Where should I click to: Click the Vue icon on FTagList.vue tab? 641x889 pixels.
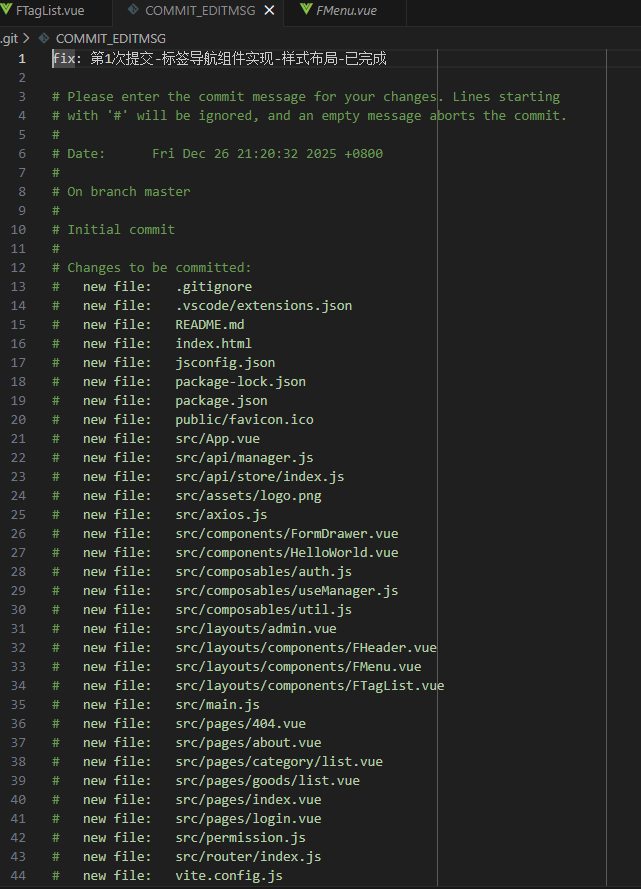pos(7,10)
